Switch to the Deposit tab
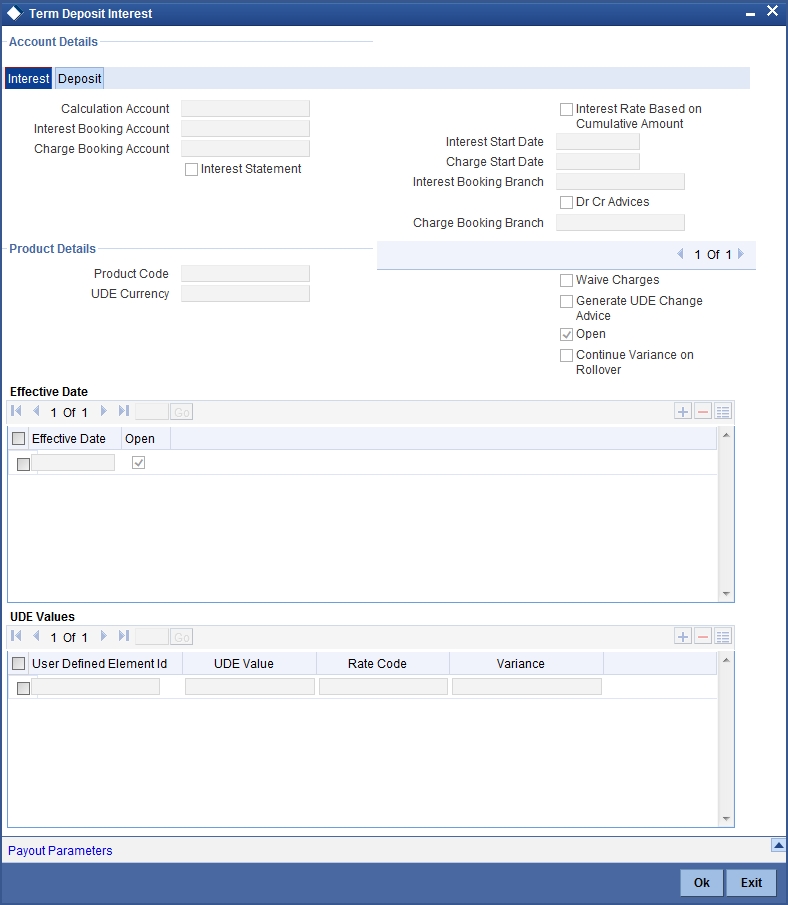Image resolution: width=788 pixels, height=905 pixels. [x=80, y=78]
